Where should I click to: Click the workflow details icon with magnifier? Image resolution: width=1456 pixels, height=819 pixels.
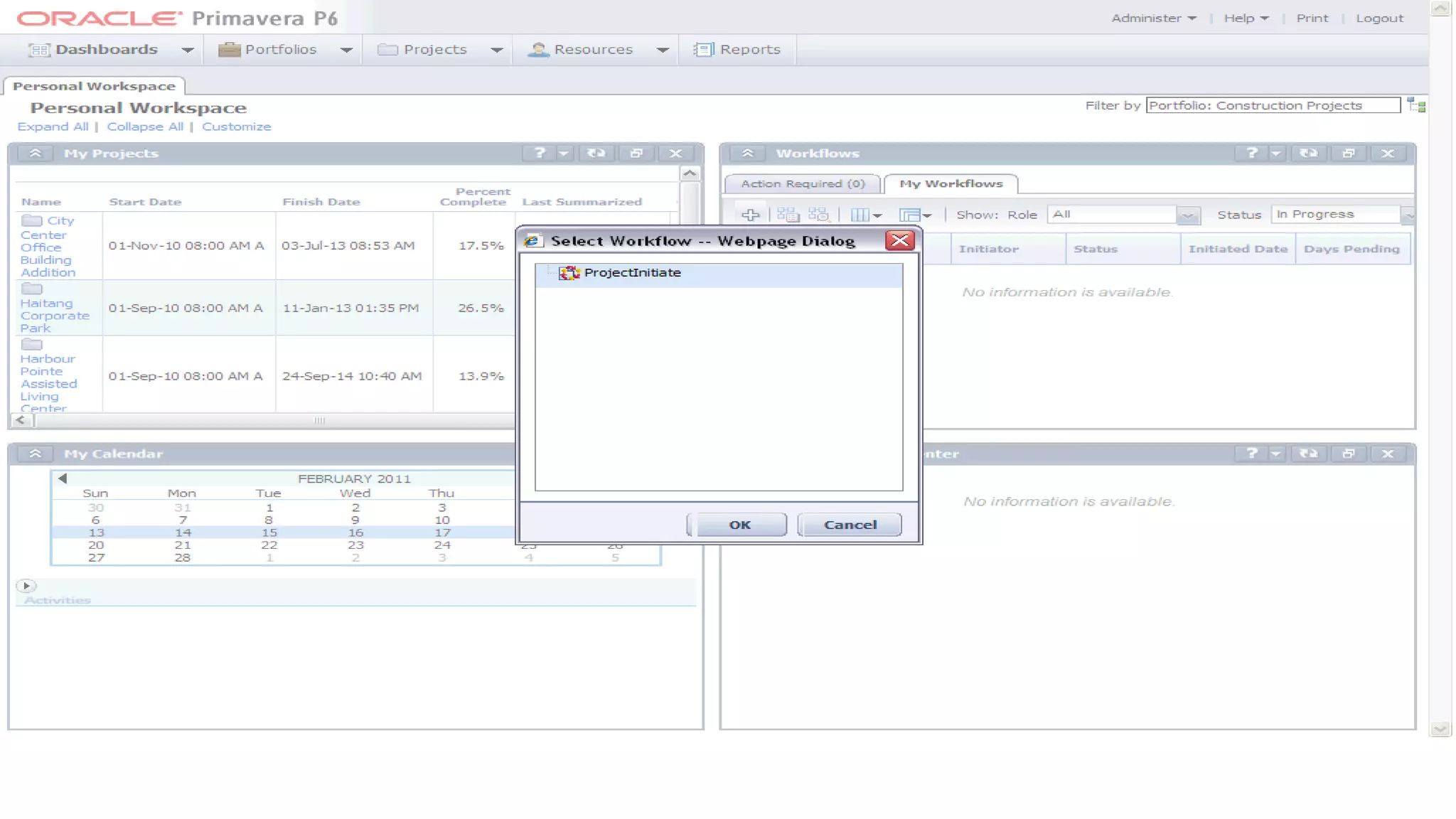click(x=818, y=215)
